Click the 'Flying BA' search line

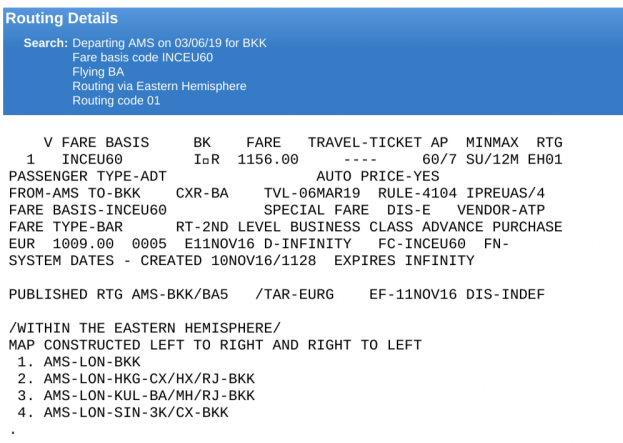point(98,72)
